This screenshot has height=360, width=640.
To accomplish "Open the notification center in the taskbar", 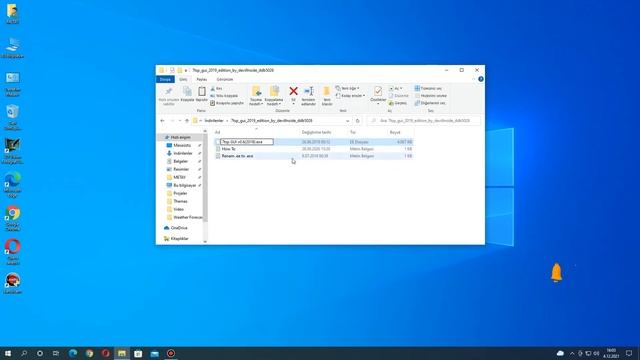I will click(x=629, y=353).
